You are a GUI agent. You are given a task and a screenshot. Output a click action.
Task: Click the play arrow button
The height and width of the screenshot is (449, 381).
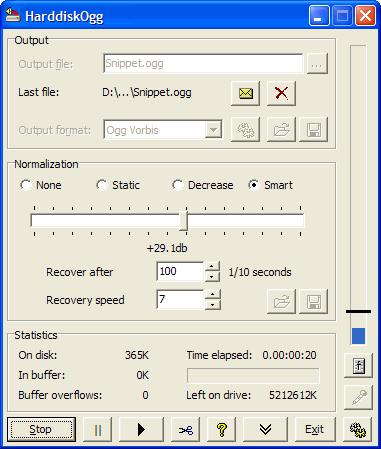141,430
